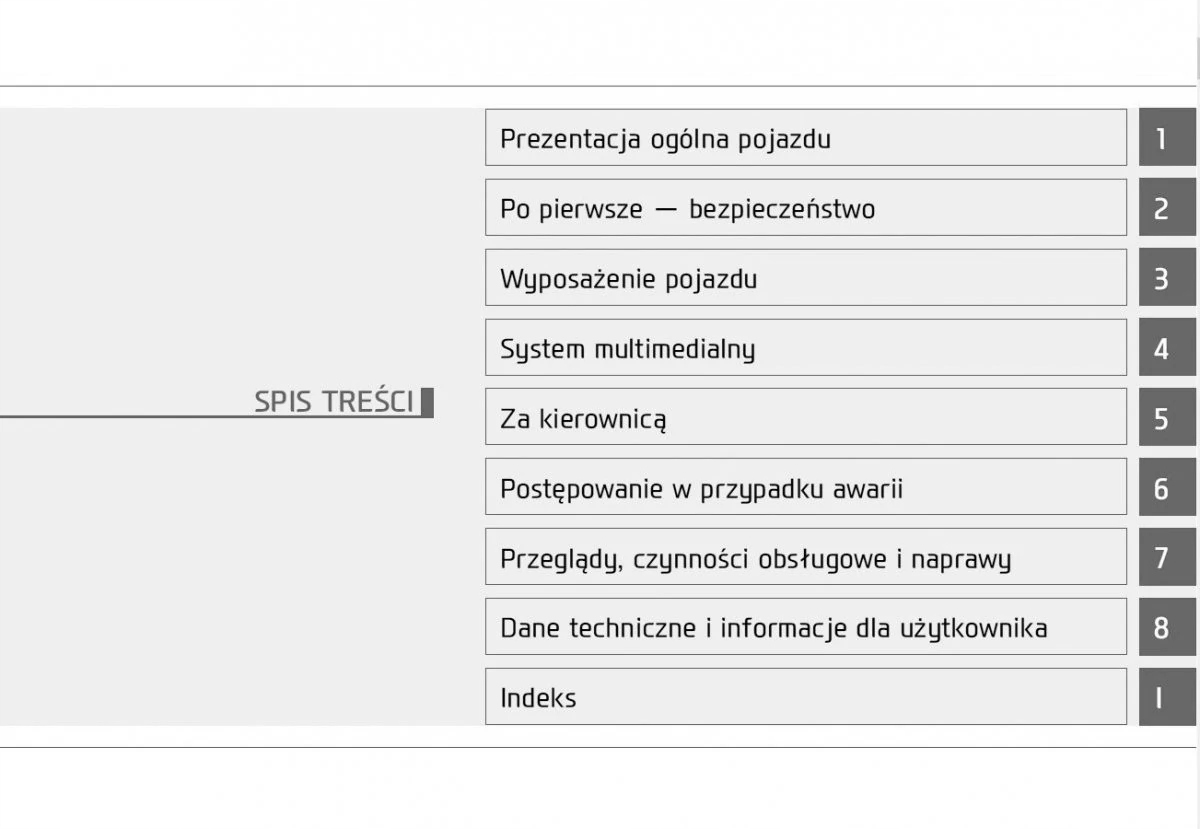
Task: Go to the "Indeks" entry
Action: [x=805, y=697]
